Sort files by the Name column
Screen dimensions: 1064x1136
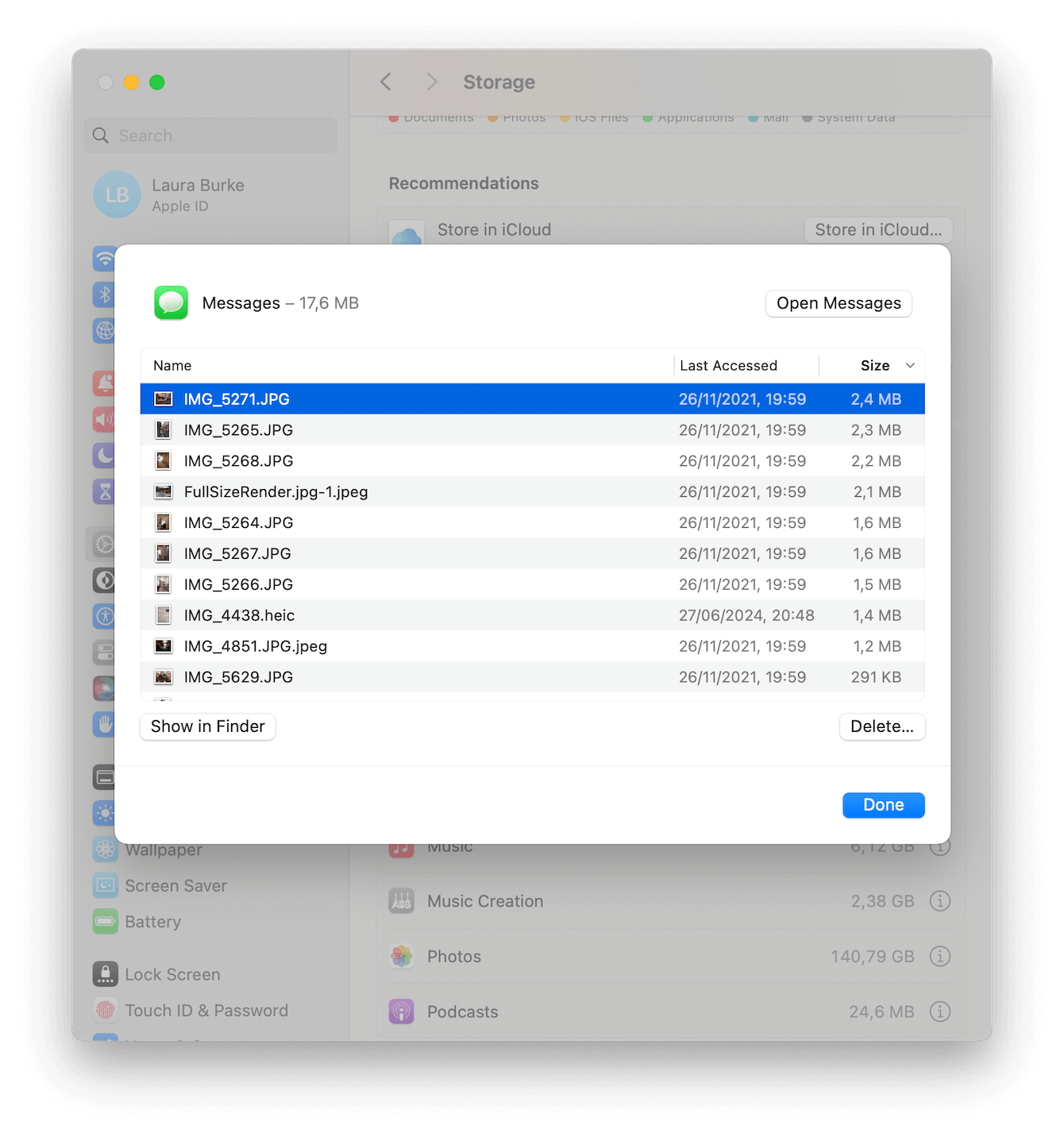pyautogui.click(x=172, y=365)
